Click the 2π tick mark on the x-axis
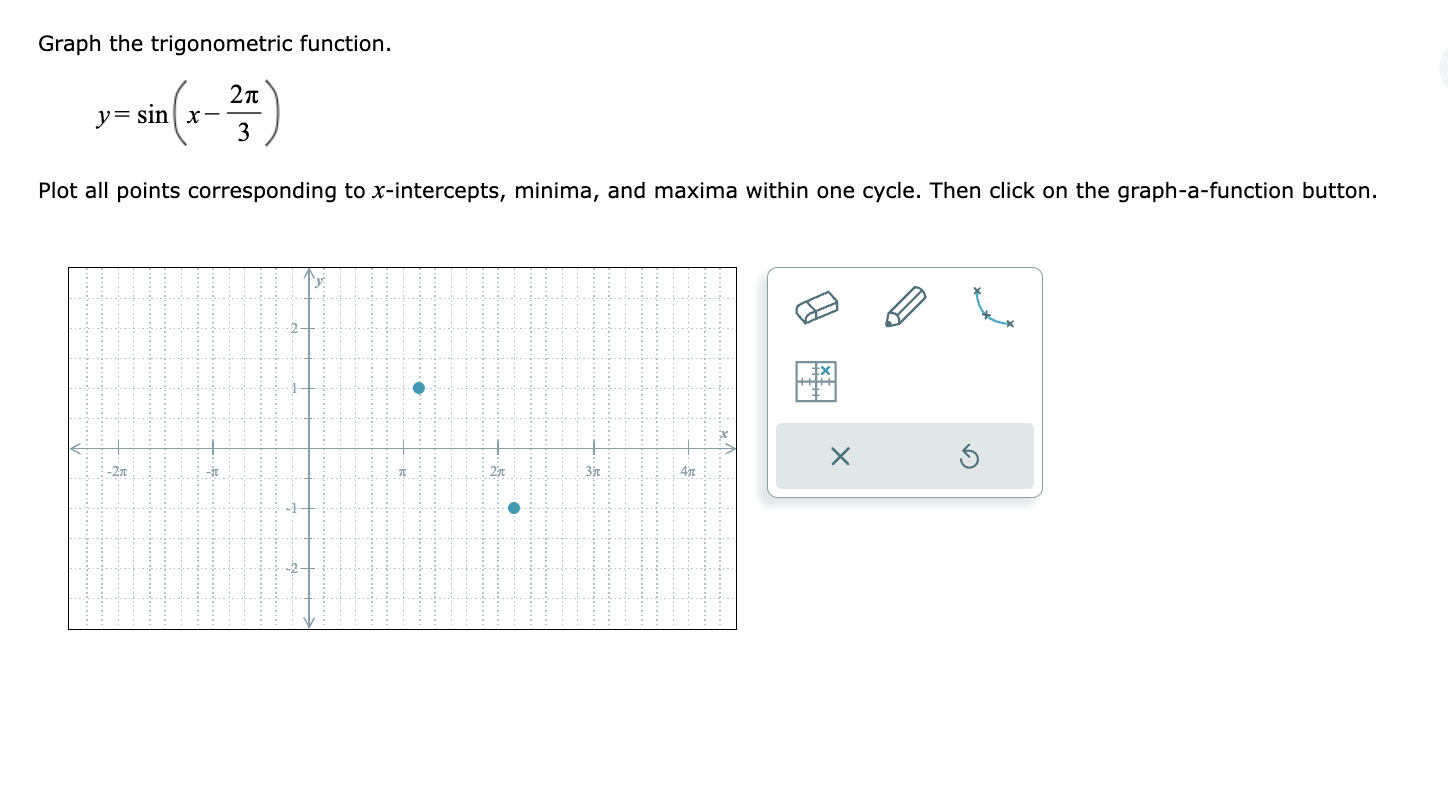Viewport: 1448px width, 804px height. pos(497,448)
